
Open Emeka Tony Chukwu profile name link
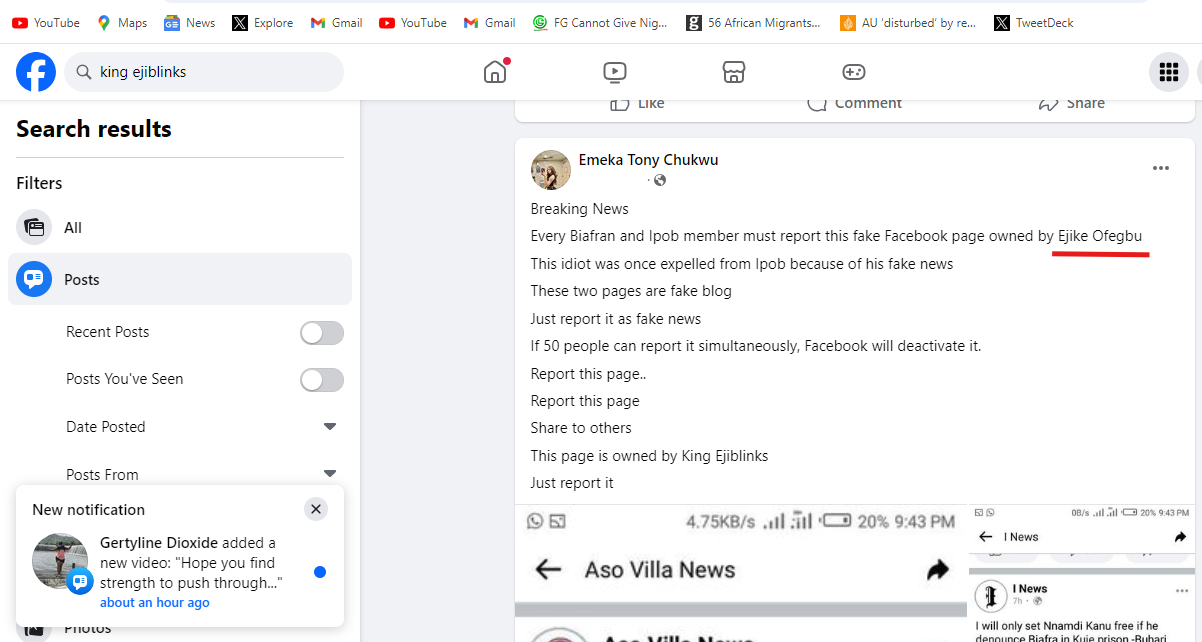648,160
